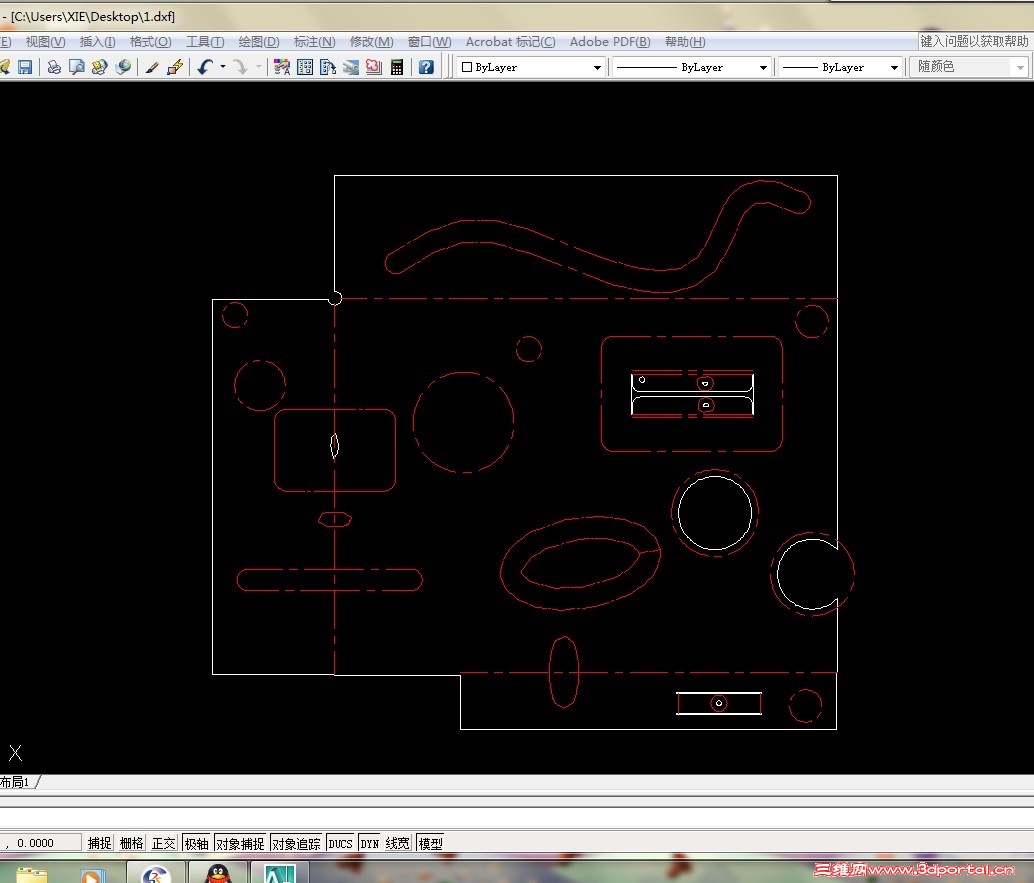Toggle 栅格 grid display
The width and height of the screenshot is (1034, 883).
(131, 843)
